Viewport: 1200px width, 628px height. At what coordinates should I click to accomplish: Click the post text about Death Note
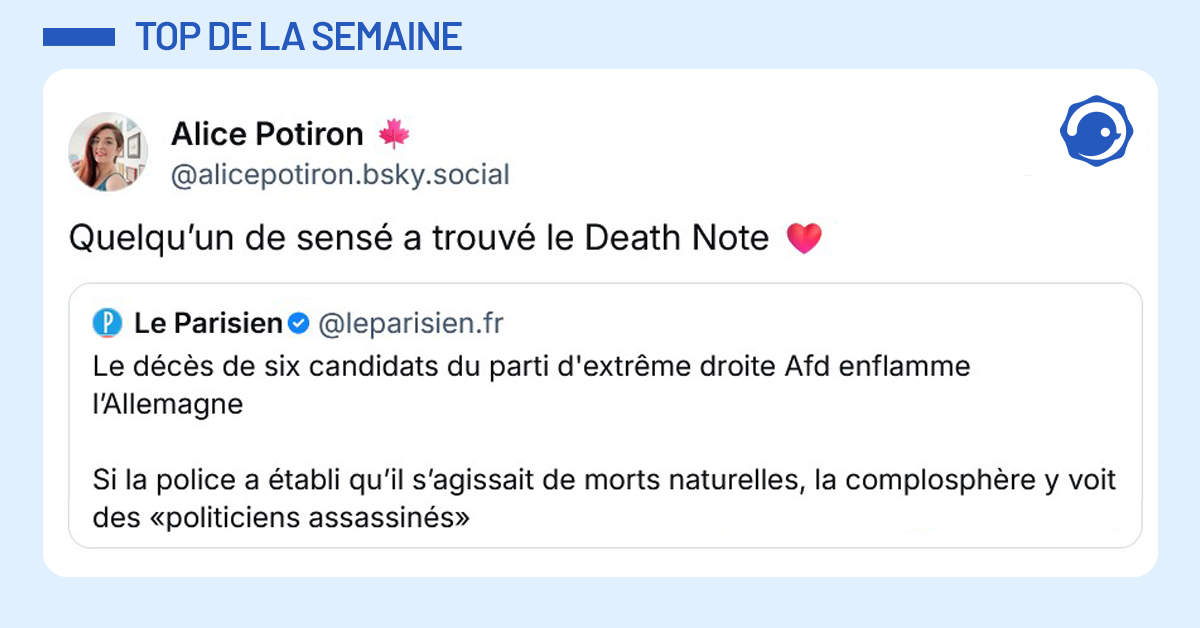click(x=420, y=239)
